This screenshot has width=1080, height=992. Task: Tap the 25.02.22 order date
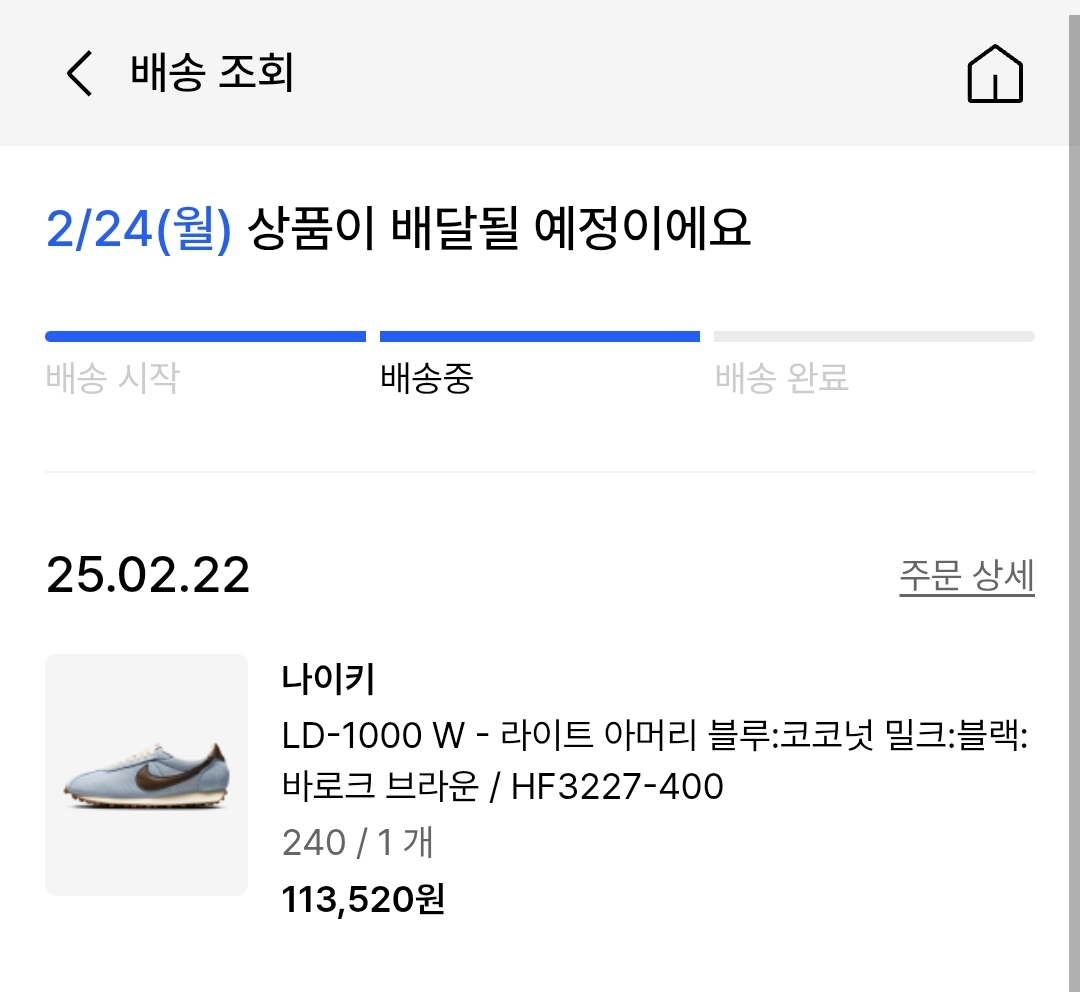point(148,576)
